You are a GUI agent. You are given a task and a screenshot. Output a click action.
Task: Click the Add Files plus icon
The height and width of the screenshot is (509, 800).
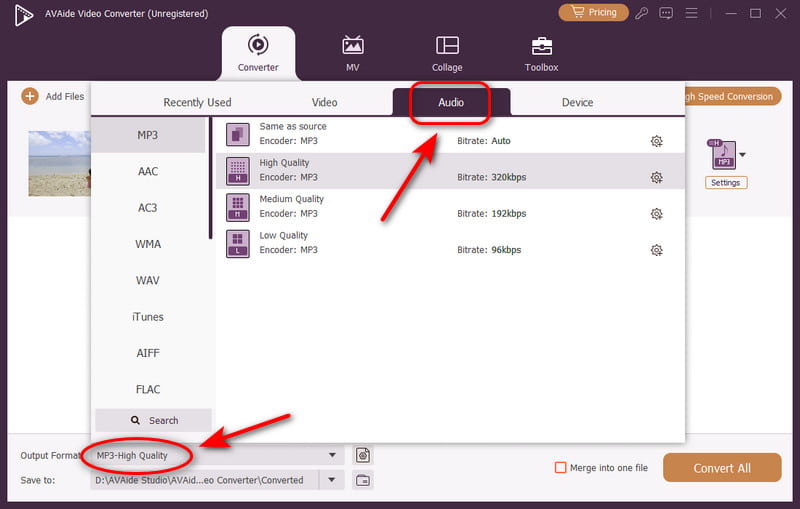tap(29, 96)
